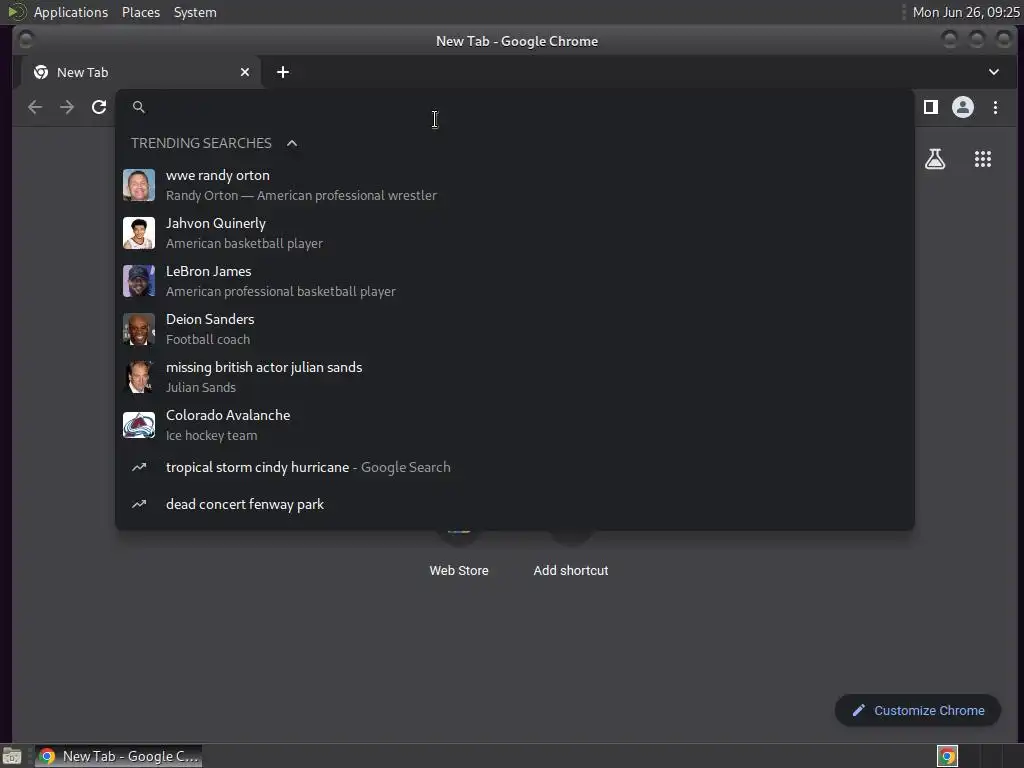The width and height of the screenshot is (1024, 768).
Task: Select the New Tab browser tab
Action: click(140, 72)
